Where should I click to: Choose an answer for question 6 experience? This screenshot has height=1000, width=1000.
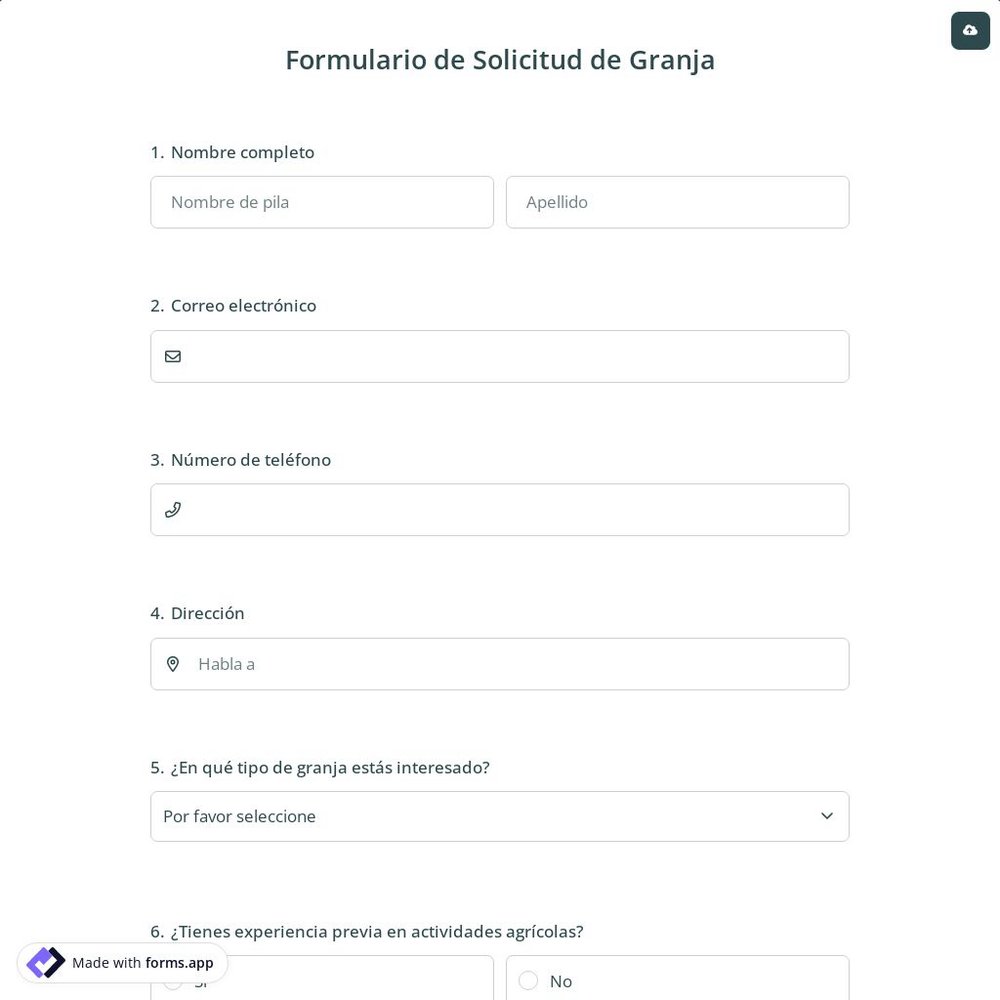pos(528,981)
